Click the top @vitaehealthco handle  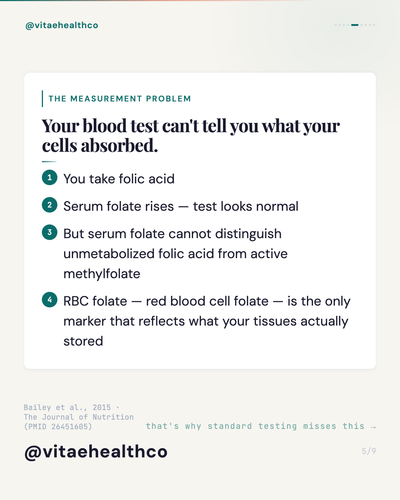point(62,25)
